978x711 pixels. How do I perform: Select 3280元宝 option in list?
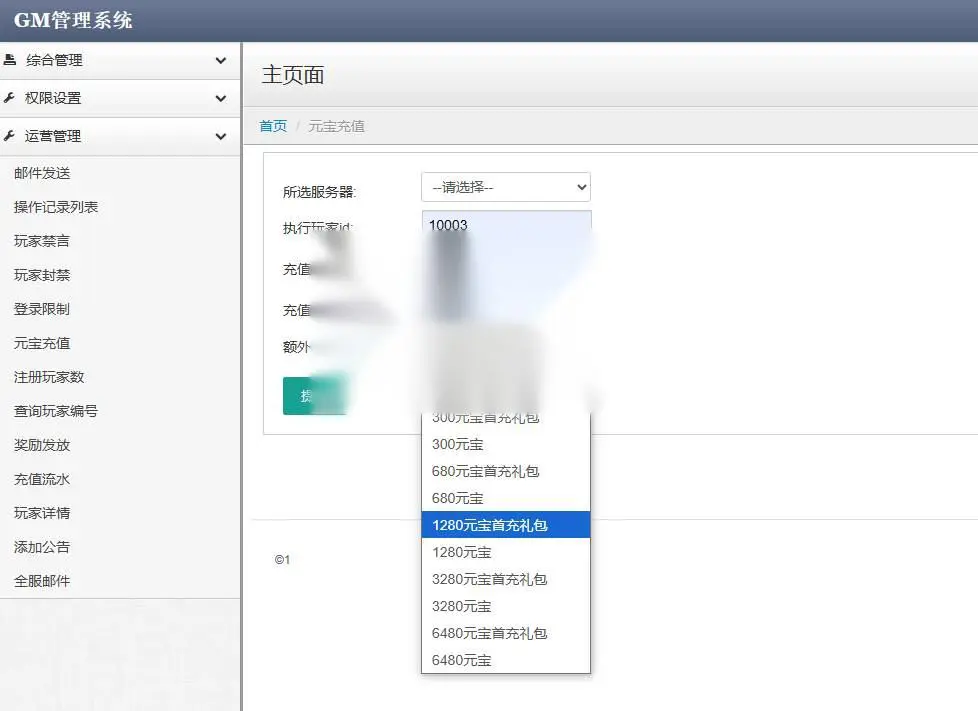tap(506, 606)
